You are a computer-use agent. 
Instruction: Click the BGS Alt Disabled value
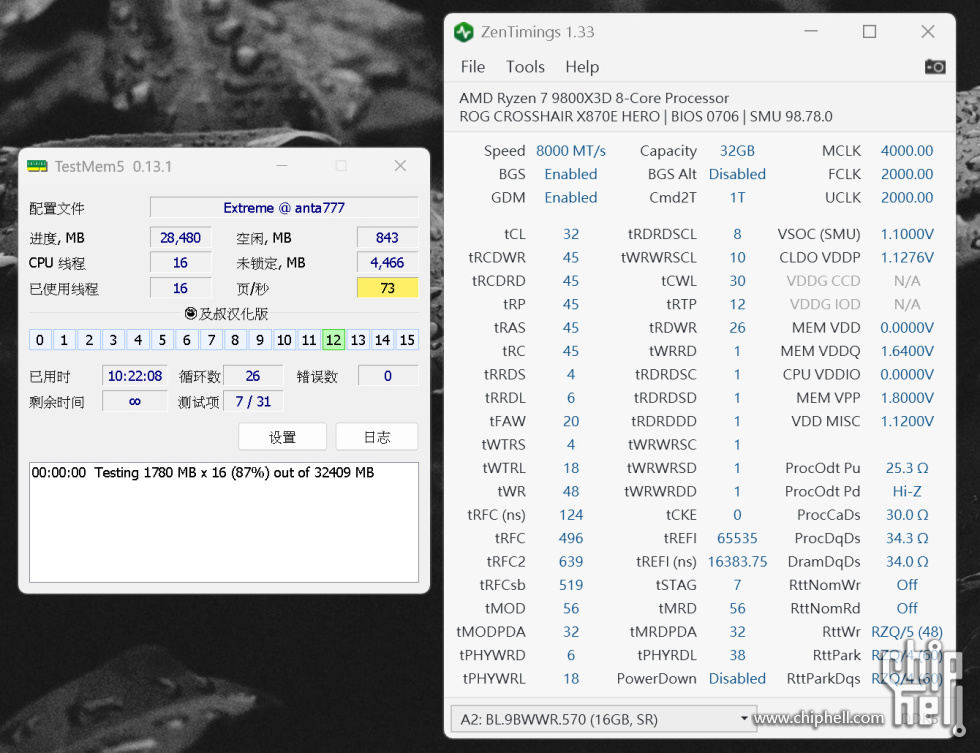click(x=737, y=174)
